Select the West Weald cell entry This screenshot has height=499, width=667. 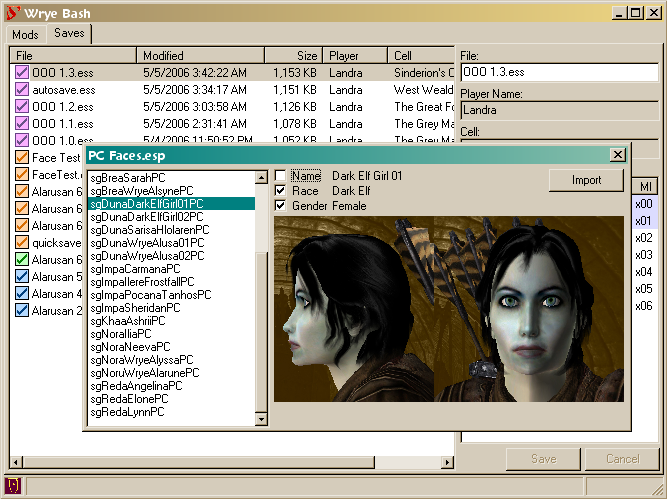(x=423, y=90)
